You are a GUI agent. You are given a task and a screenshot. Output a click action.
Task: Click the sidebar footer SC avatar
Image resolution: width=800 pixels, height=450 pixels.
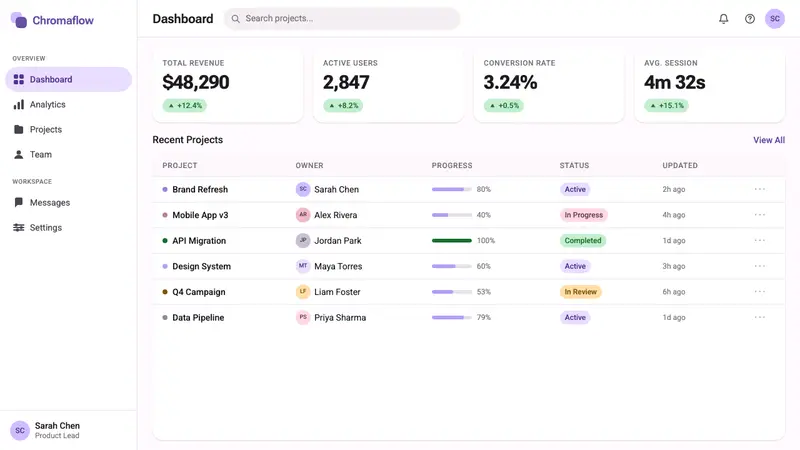tap(20, 431)
